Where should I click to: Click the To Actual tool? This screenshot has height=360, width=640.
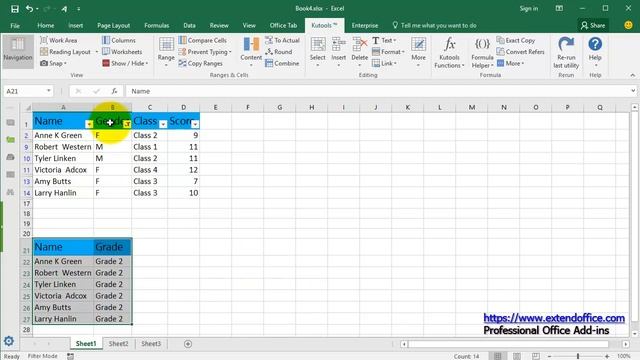282,40
